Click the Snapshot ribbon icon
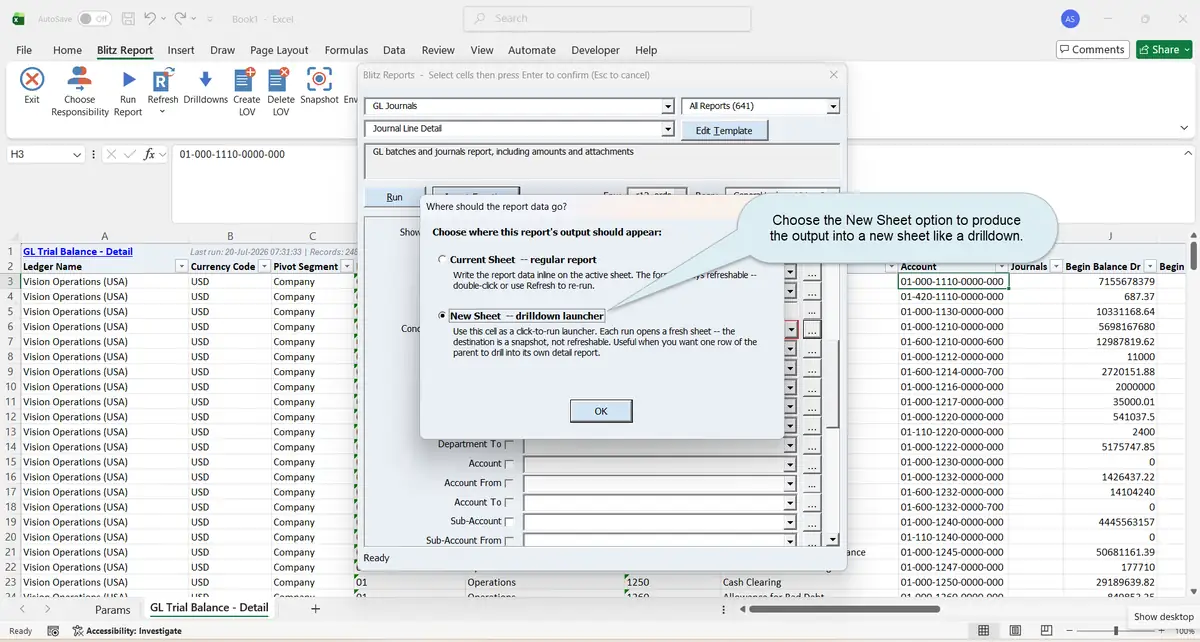This screenshot has height=642, width=1200. click(319, 81)
